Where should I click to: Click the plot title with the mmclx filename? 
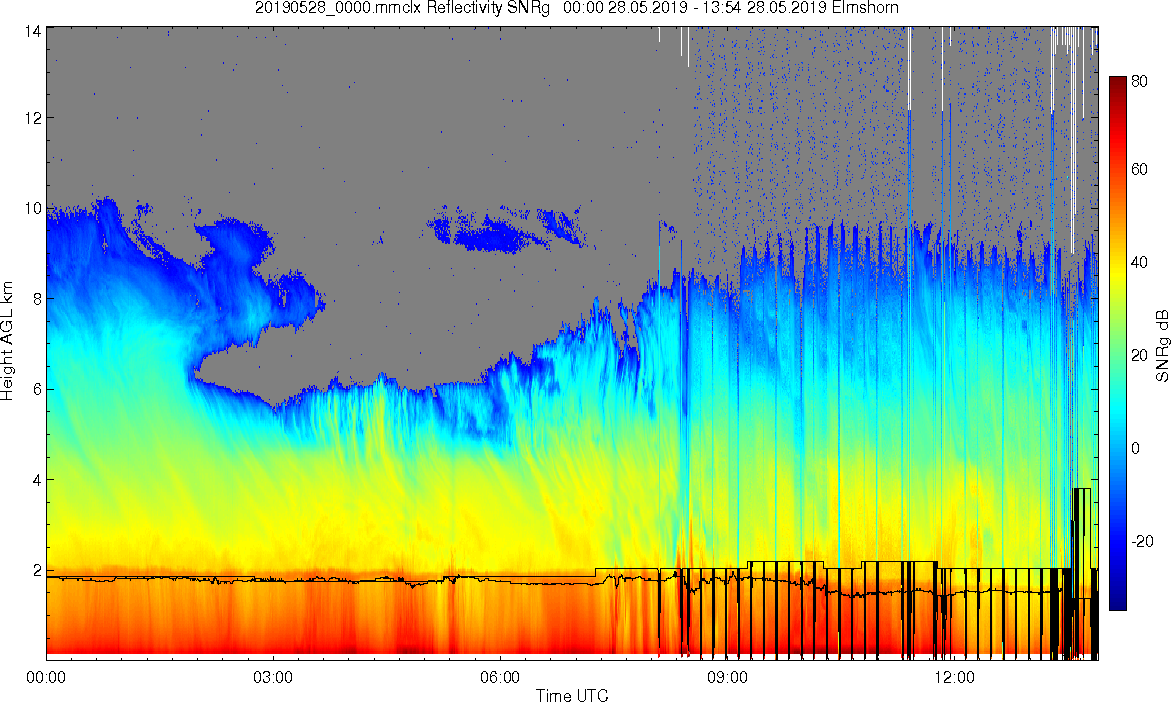[577, 8]
